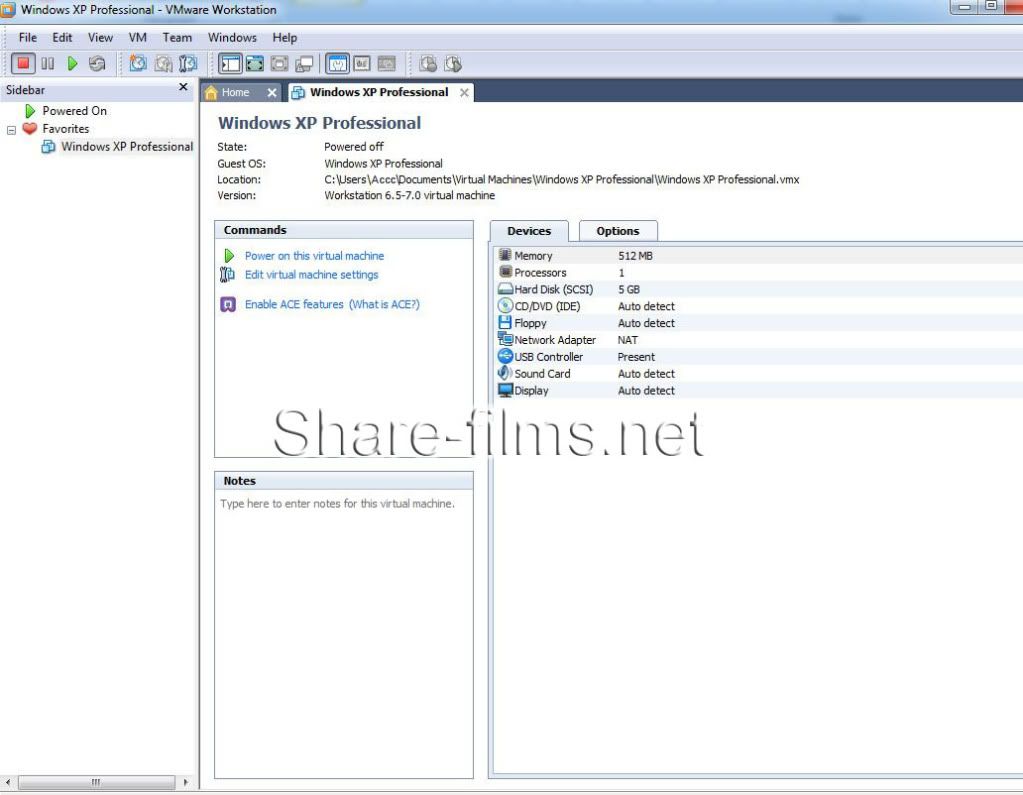Image resolution: width=1023 pixels, height=795 pixels.
Task: Toggle the Show Sidebar toolbar button
Action: coord(230,63)
